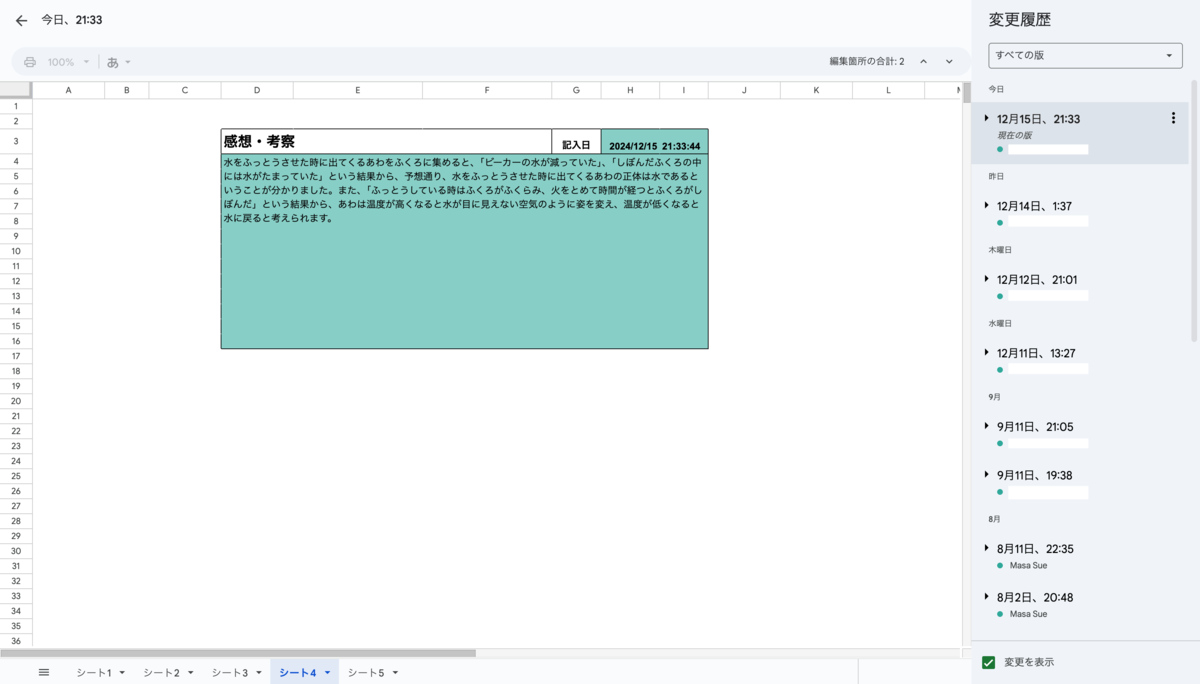This screenshot has height=684, width=1200.
Task: Expand the 12月12日、21:01 version
Action: tap(986, 279)
